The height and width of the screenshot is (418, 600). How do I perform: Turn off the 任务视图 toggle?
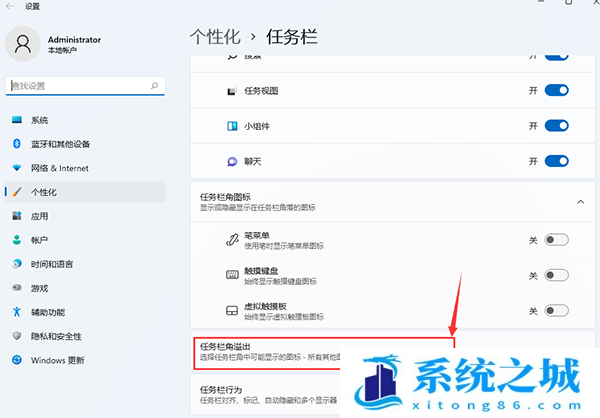[556, 91]
